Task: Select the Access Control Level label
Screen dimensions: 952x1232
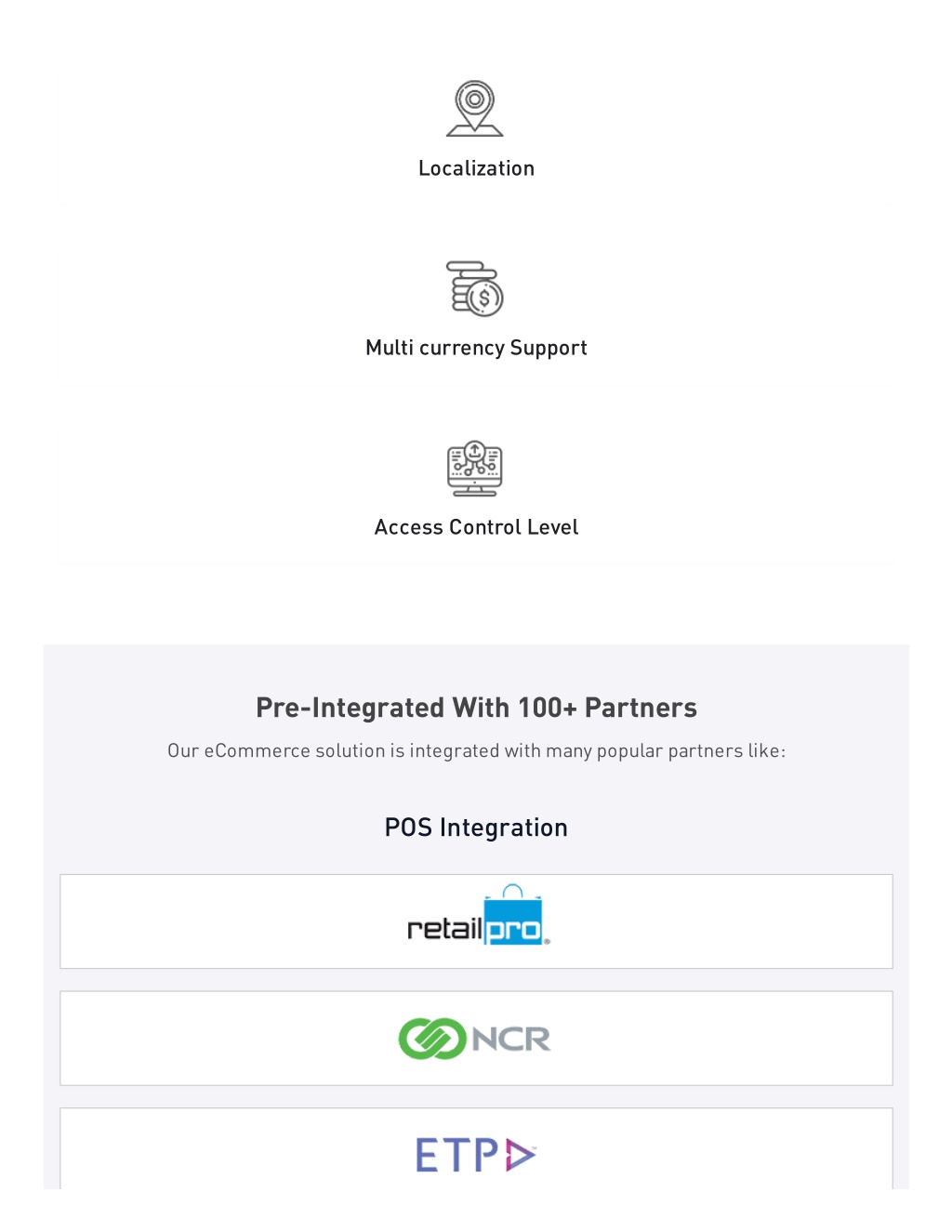Action: point(476,527)
